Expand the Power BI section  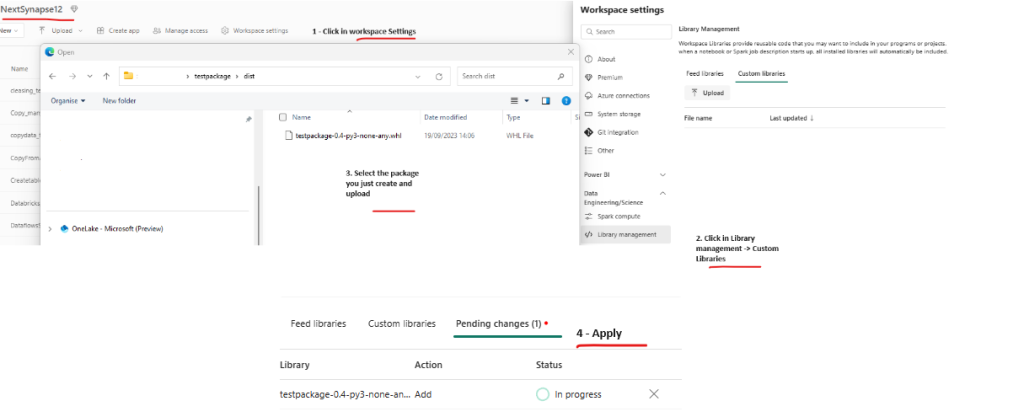[663, 175]
